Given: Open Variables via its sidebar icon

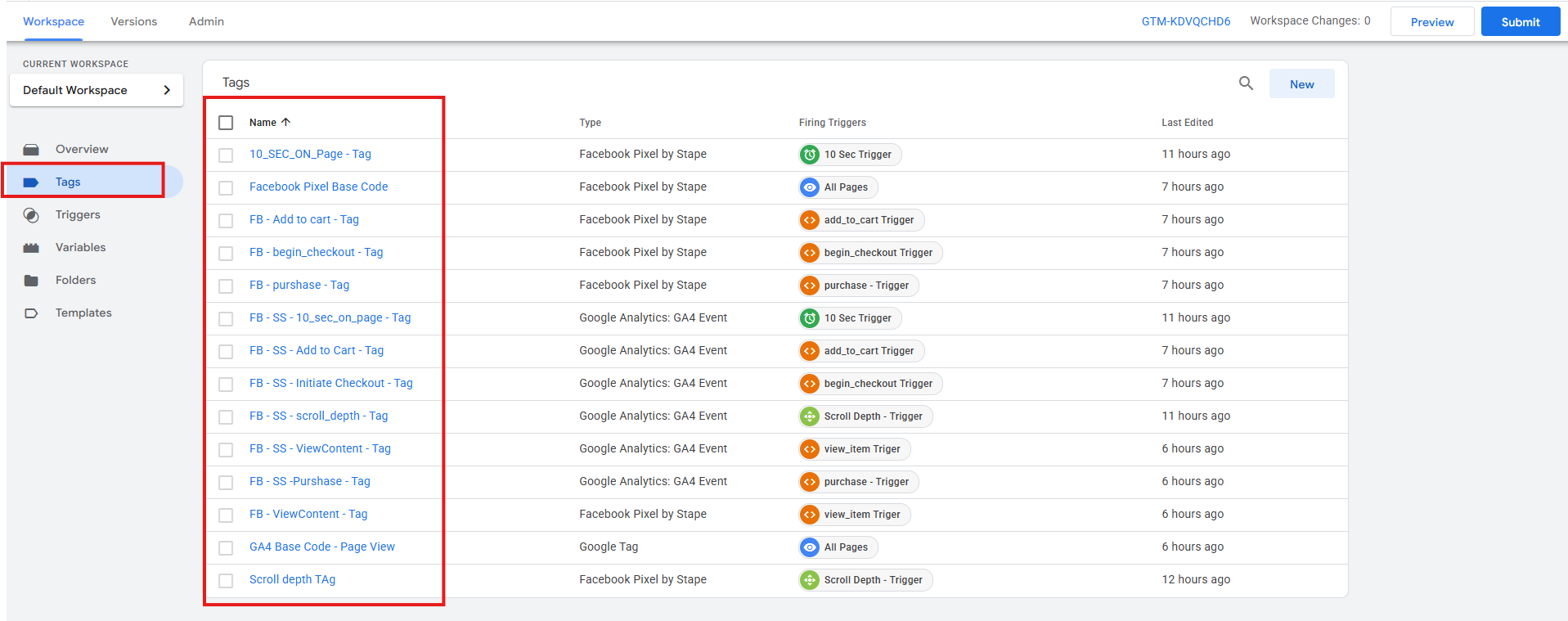Looking at the screenshot, I should point(31,248).
